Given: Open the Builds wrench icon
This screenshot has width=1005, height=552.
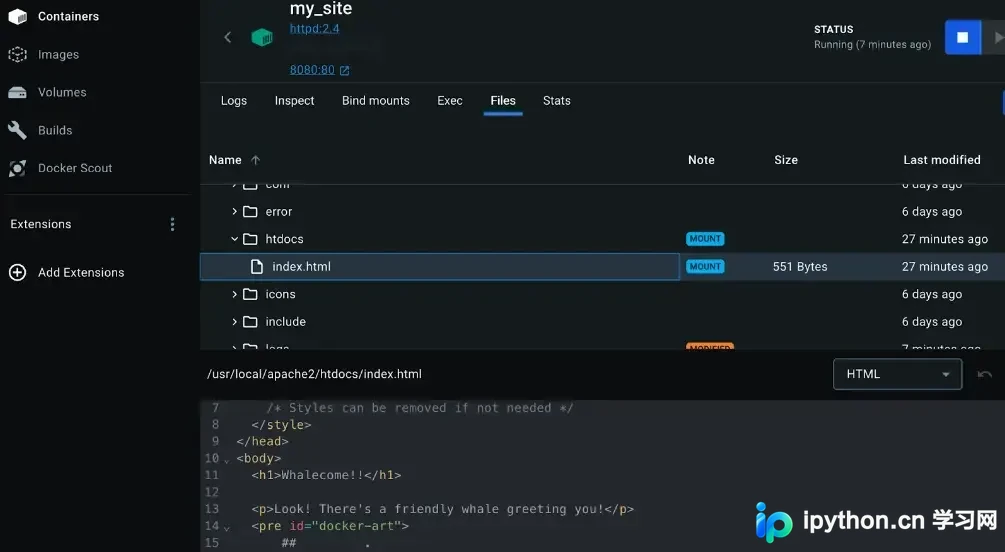Looking at the screenshot, I should click(x=18, y=130).
